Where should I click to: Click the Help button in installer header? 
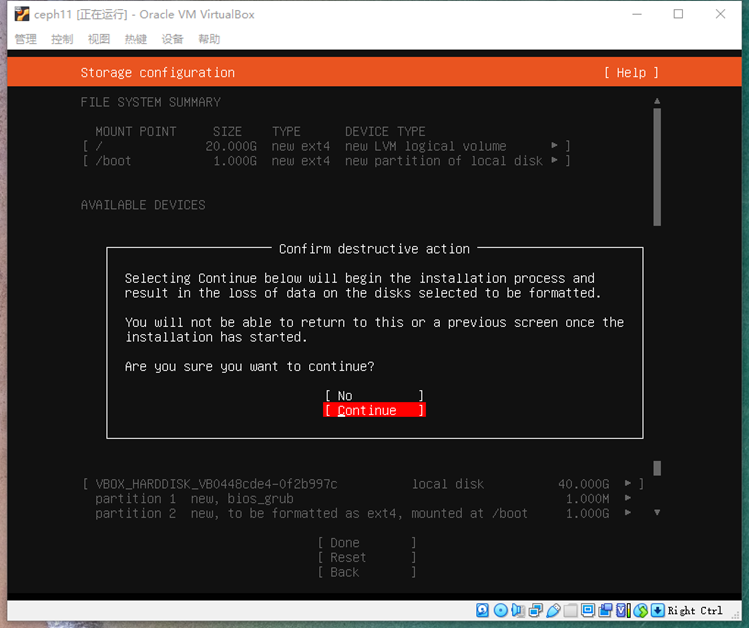tap(631, 73)
